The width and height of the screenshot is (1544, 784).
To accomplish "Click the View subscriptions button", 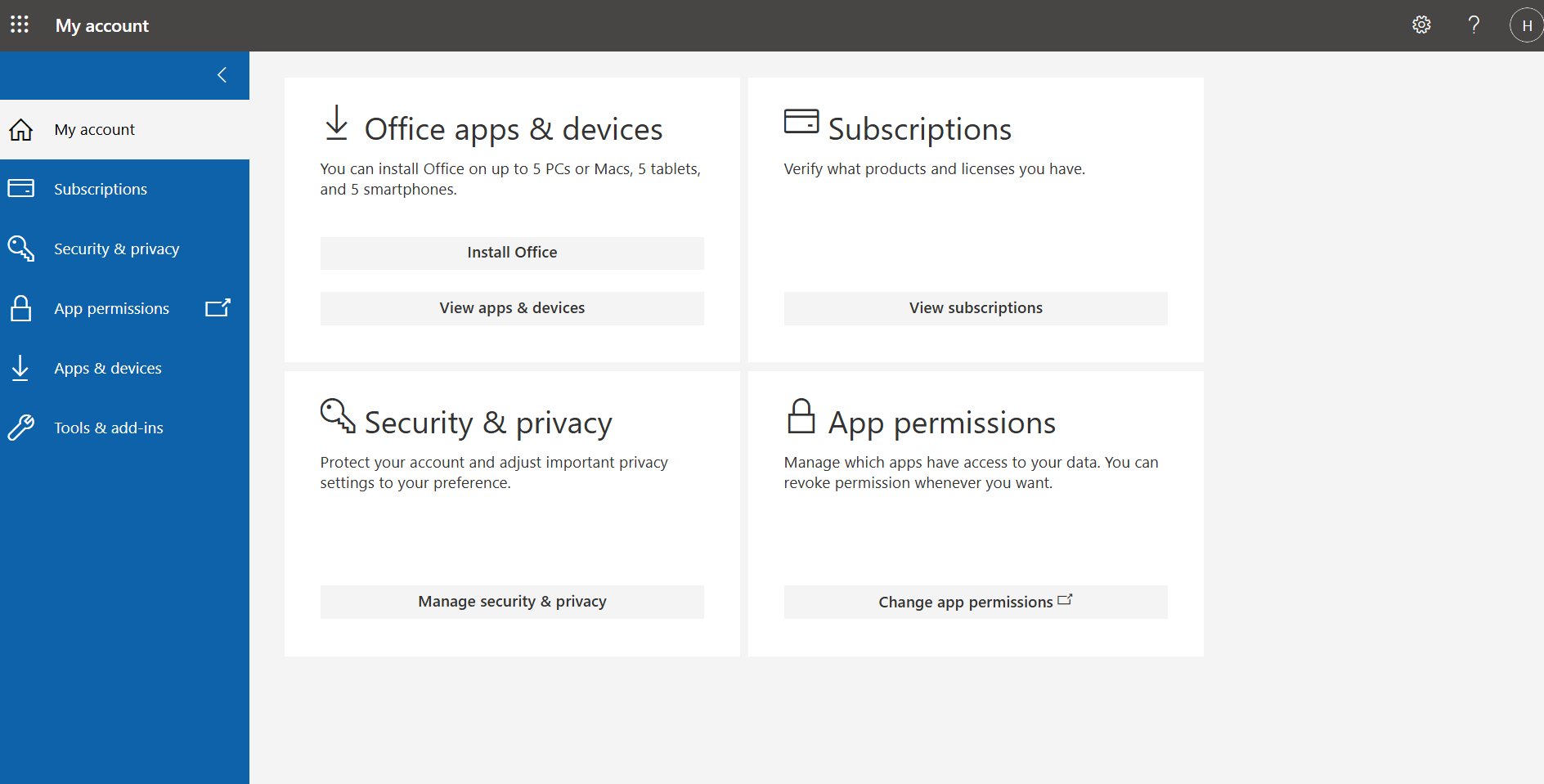I will pyautogui.click(x=976, y=308).
